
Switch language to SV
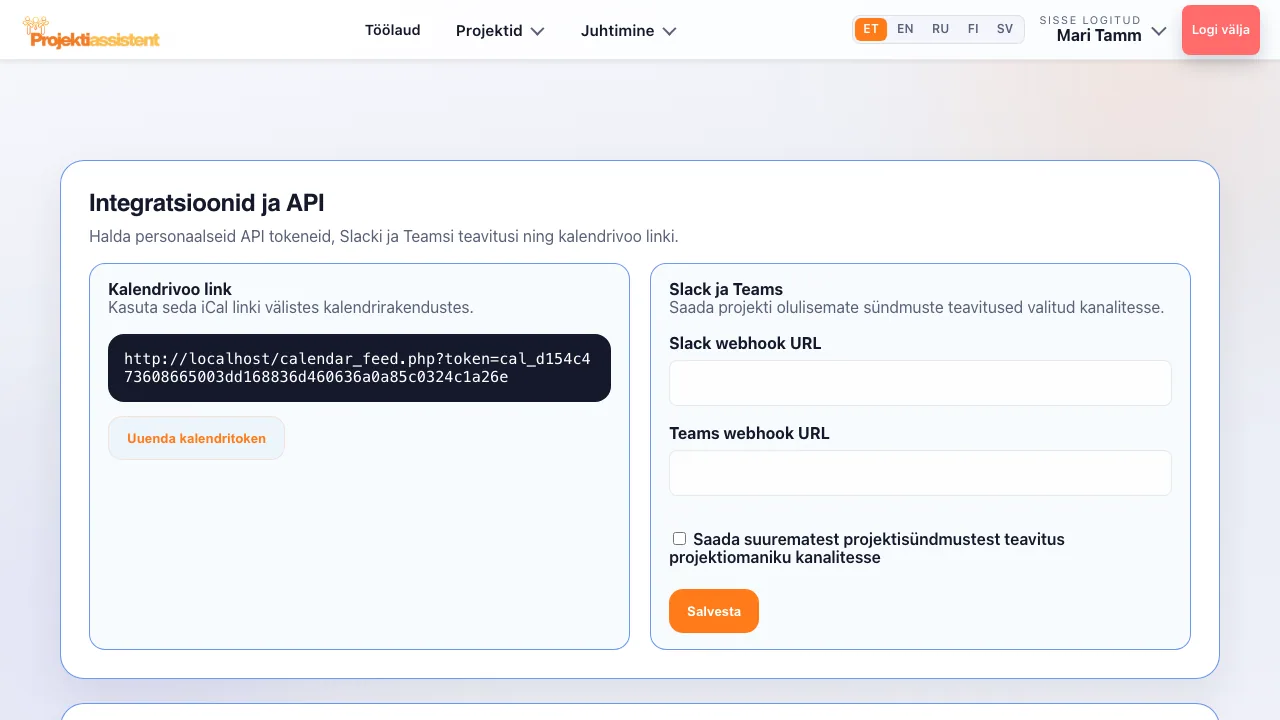coord(1005,29)
